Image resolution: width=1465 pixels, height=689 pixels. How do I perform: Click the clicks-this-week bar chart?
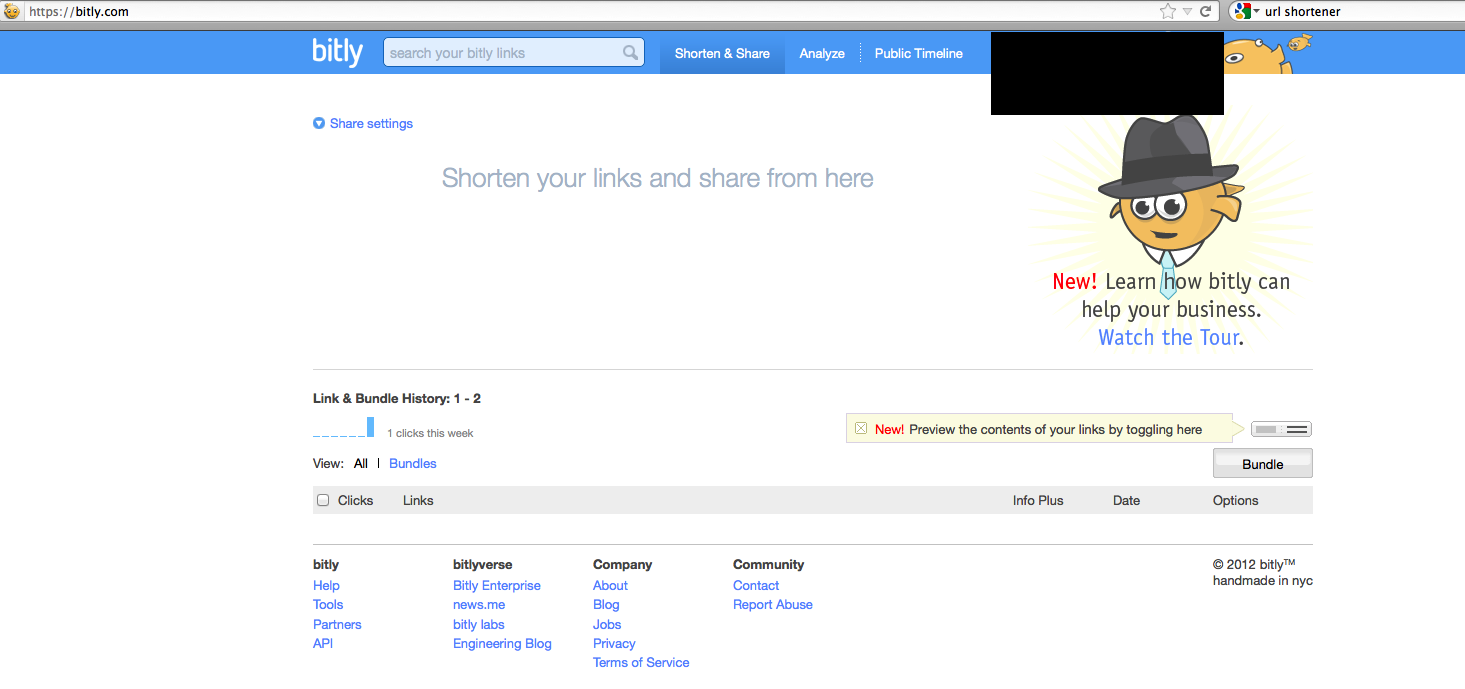coord(344,427)
